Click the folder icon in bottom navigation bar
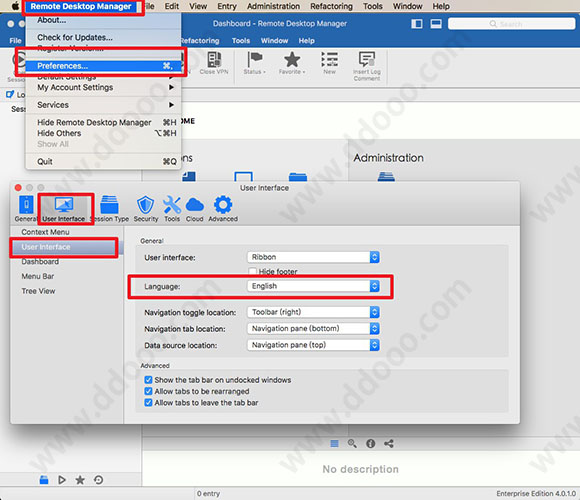This screenshot has height=500, width=580. (44, 480)
